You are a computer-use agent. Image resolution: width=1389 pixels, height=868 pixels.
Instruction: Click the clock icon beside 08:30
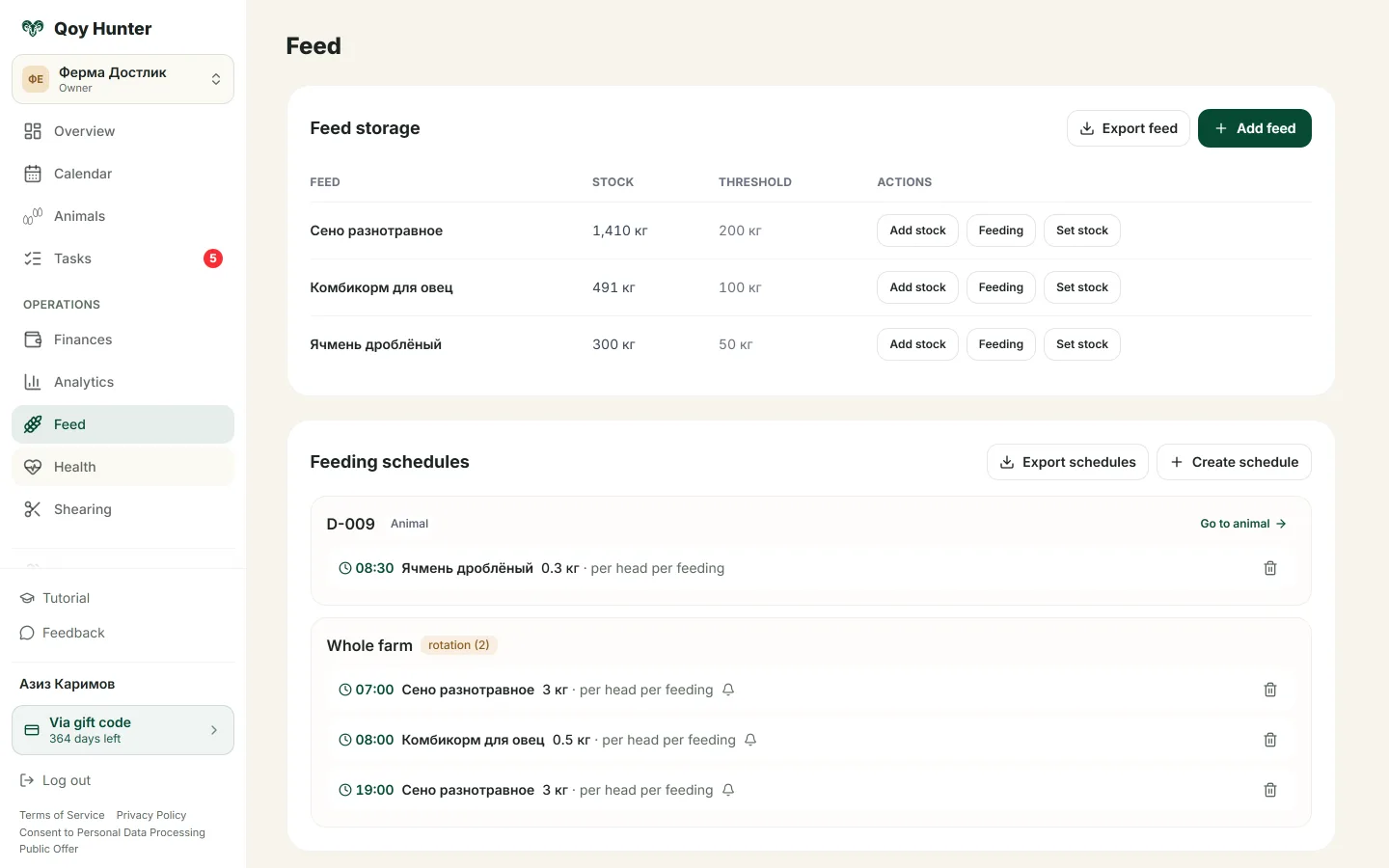click(345, 568)
